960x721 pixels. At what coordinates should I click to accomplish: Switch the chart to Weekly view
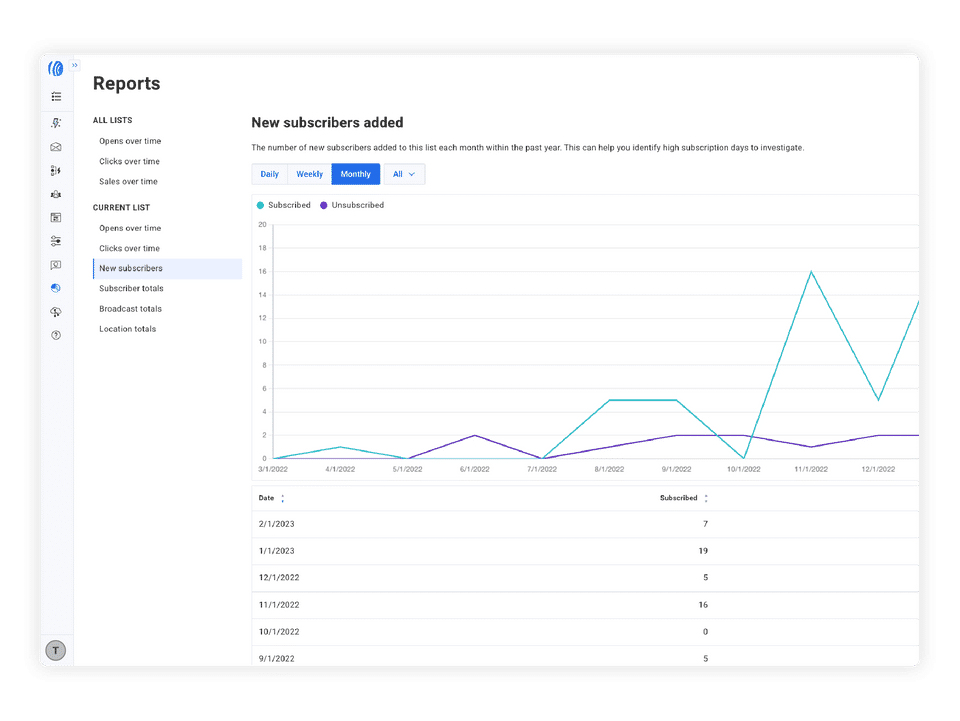309,174
